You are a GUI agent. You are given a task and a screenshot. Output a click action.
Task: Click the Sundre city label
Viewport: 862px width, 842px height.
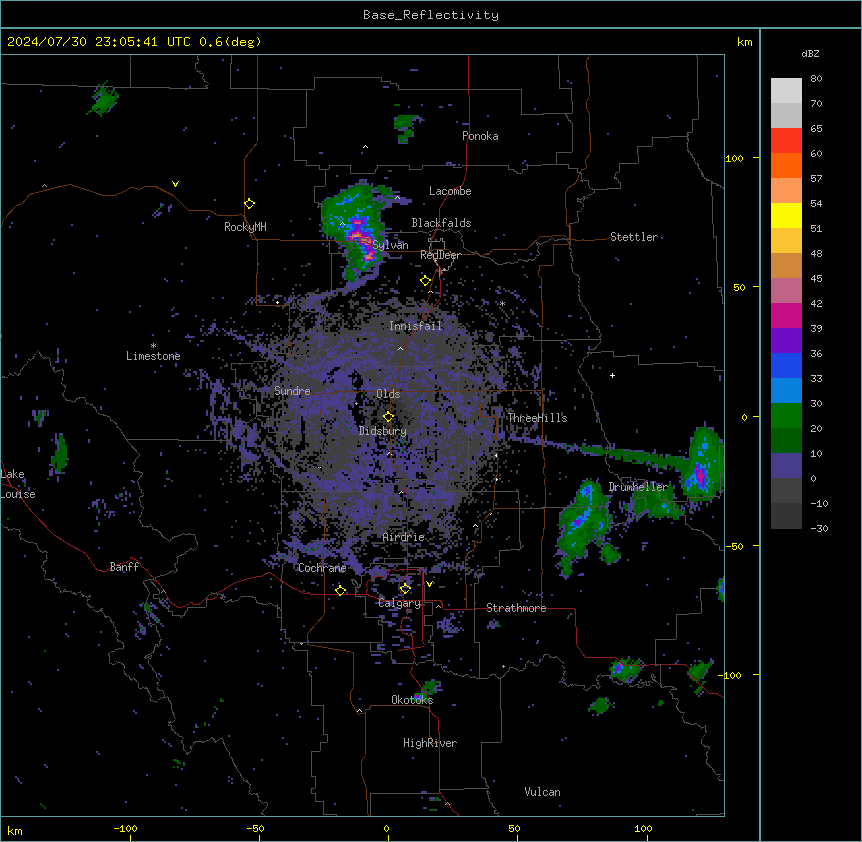tap(292, 391)
